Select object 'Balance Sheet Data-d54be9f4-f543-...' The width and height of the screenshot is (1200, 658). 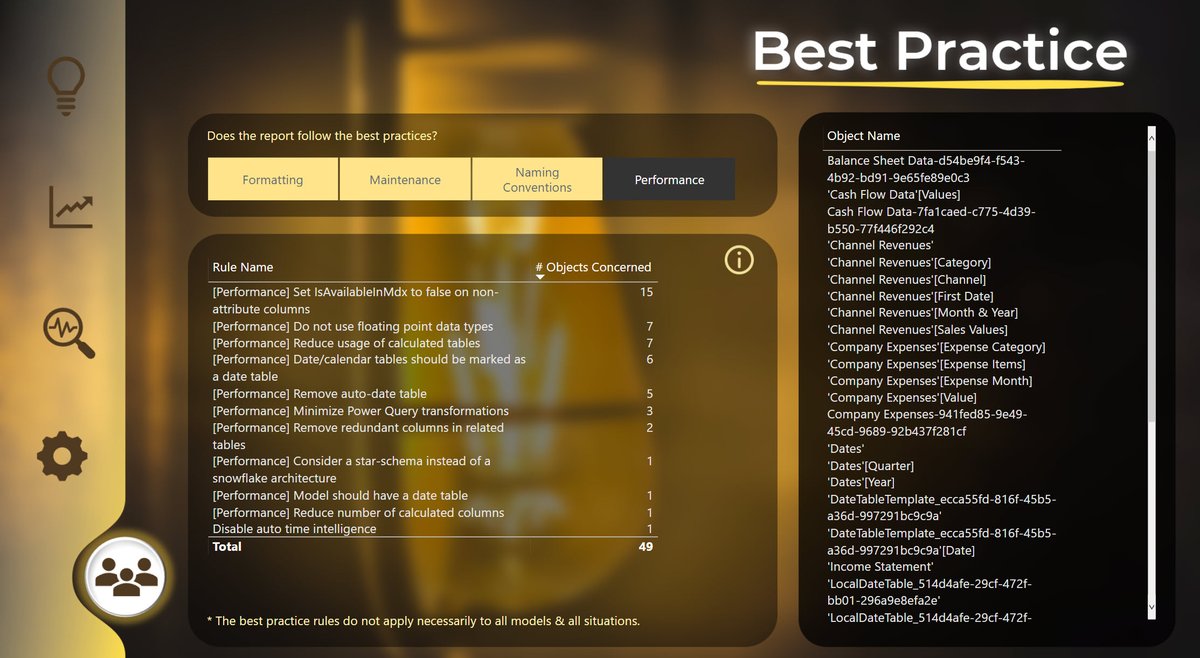click(926, 169)
